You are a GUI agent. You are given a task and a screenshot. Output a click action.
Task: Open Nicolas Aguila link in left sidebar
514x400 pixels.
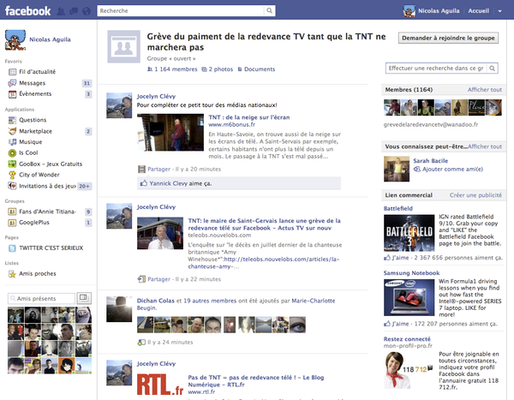click(50, 39)
